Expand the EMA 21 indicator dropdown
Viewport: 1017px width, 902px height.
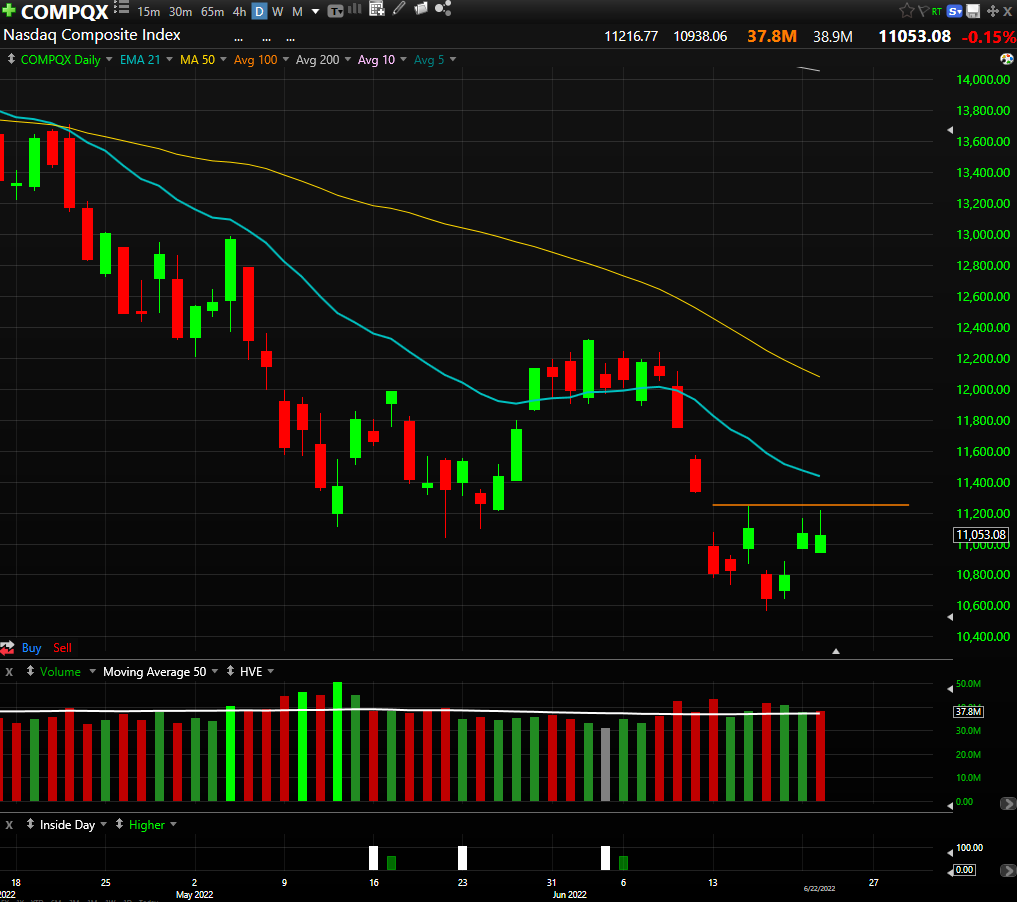coord(169,59)
